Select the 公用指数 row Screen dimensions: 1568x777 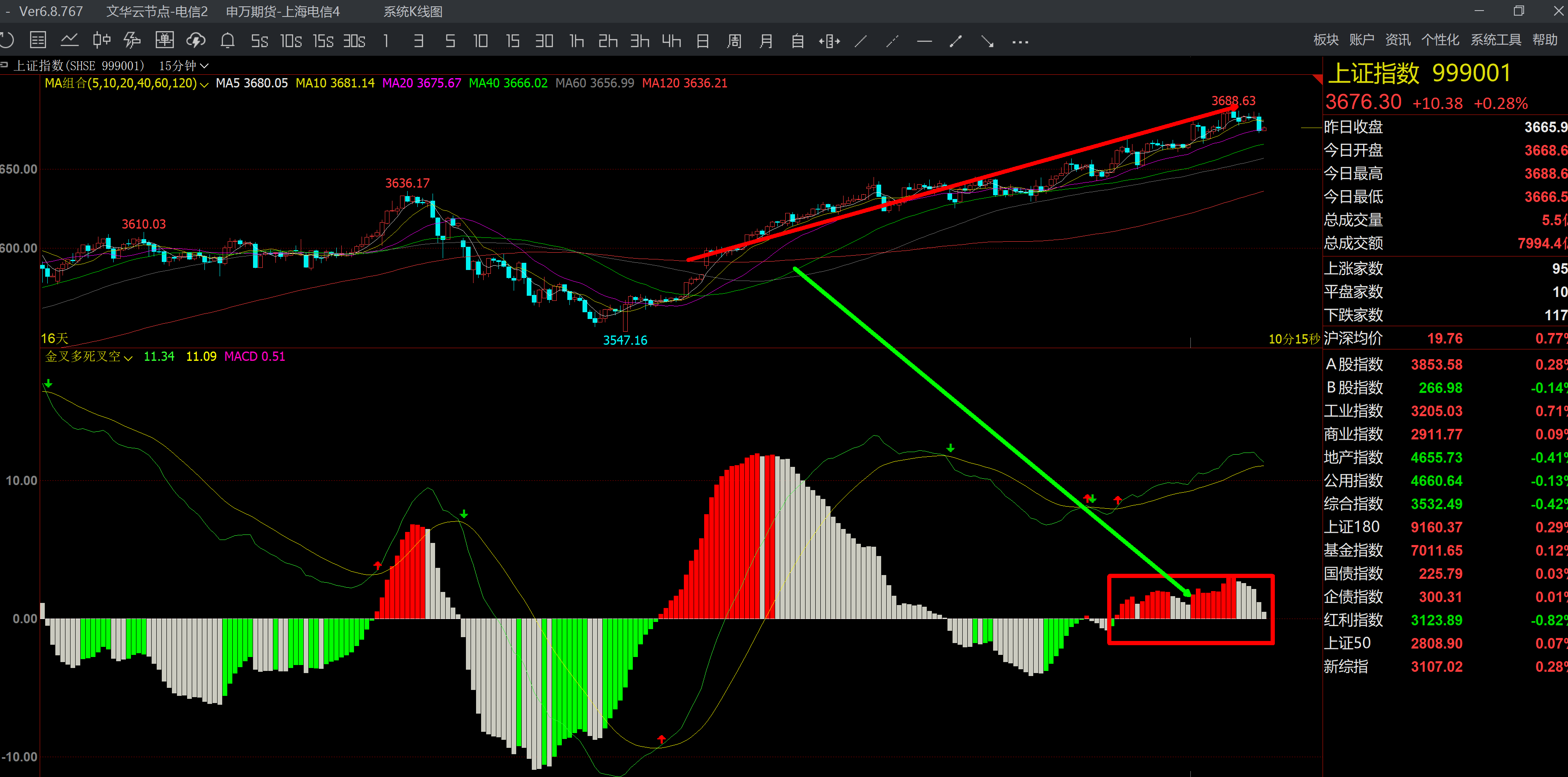(x=1445, y=480)
